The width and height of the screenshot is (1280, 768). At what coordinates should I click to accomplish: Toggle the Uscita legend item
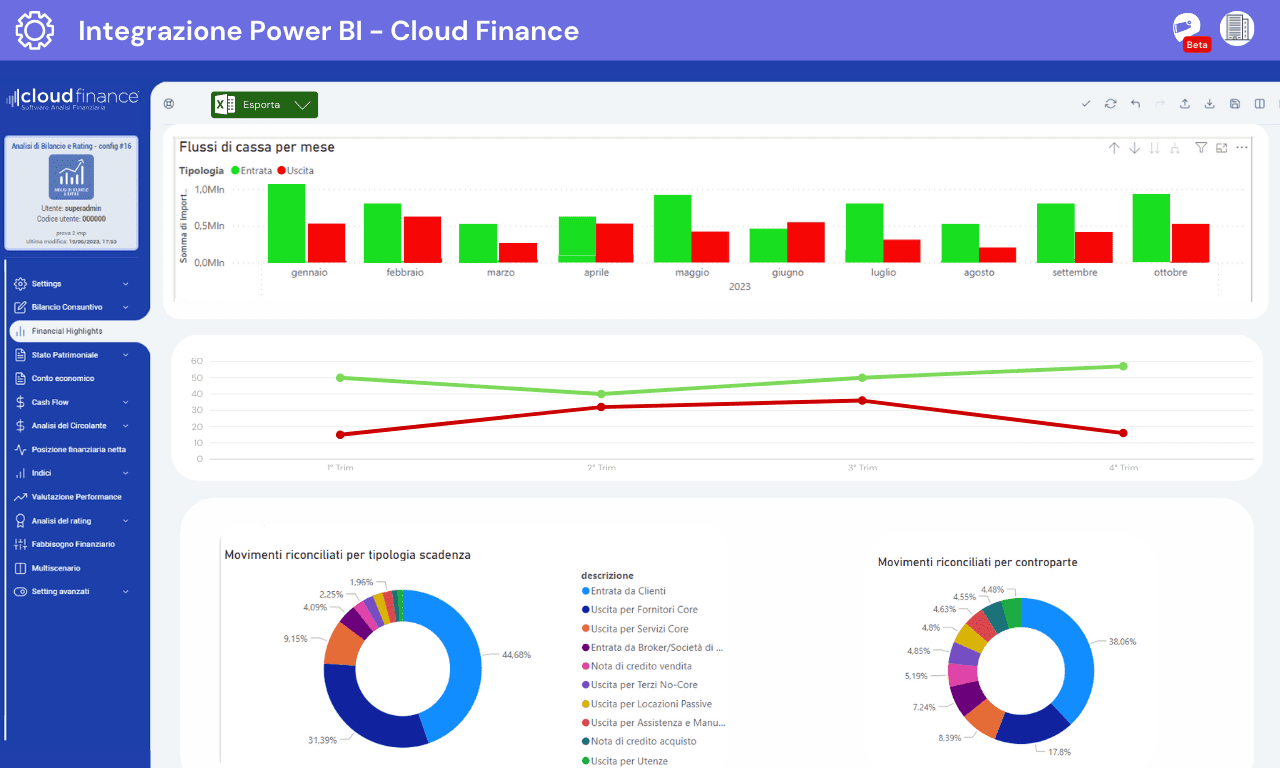point(295,171)
